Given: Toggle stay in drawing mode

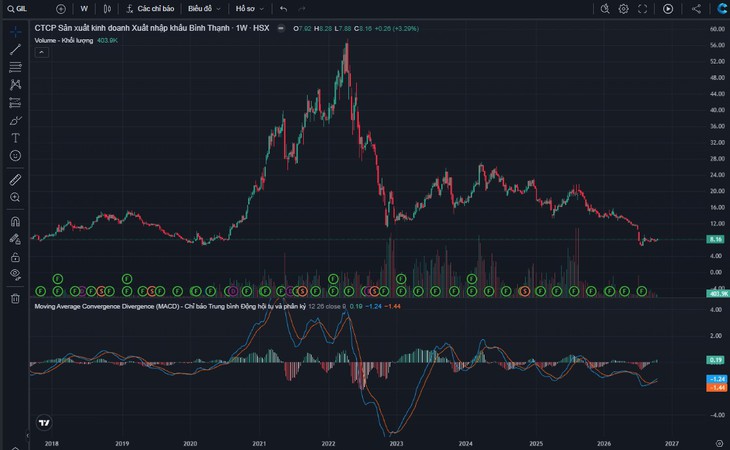Looking at the screenshot, I should 15,239.
